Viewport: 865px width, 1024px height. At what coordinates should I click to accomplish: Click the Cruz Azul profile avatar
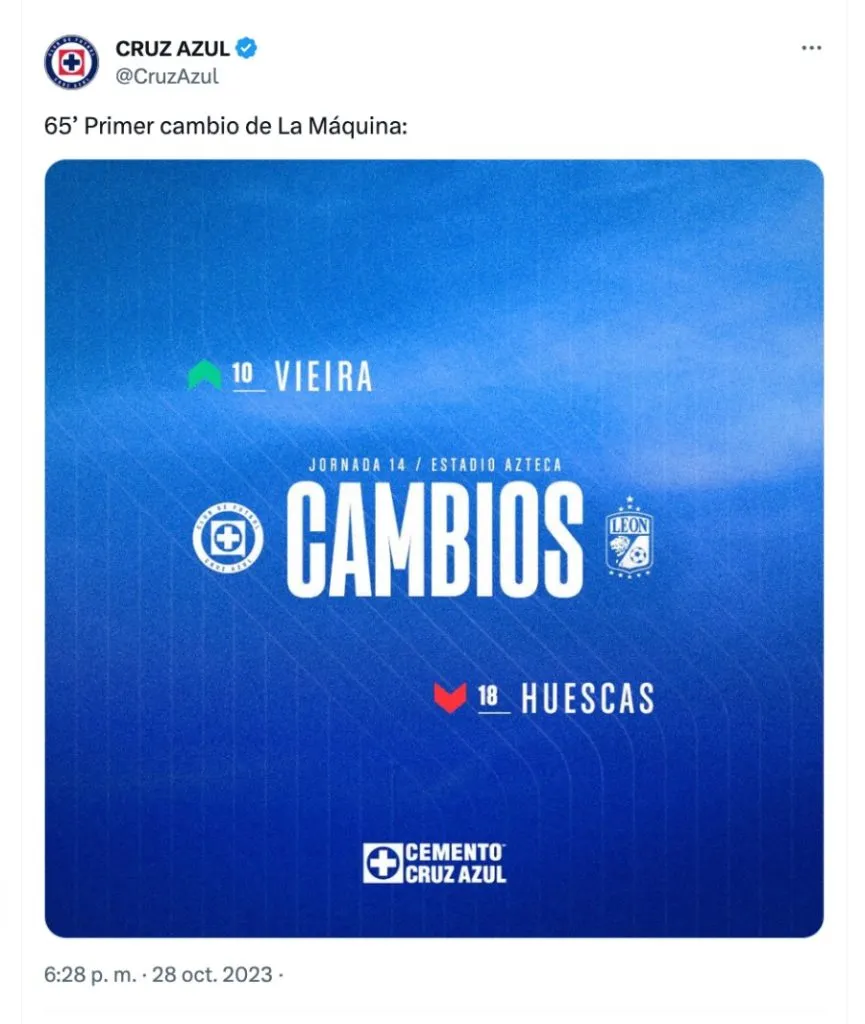coord(71,62)
